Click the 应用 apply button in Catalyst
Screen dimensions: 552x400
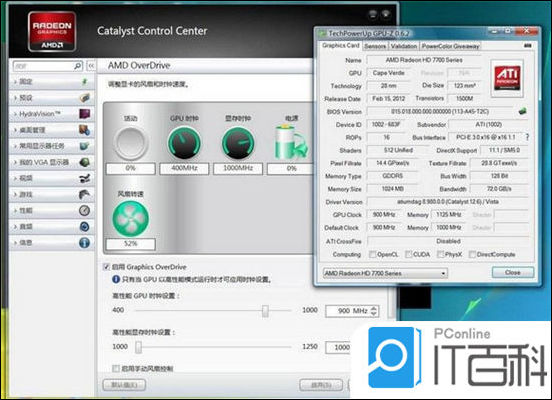[x=321, y=385]
